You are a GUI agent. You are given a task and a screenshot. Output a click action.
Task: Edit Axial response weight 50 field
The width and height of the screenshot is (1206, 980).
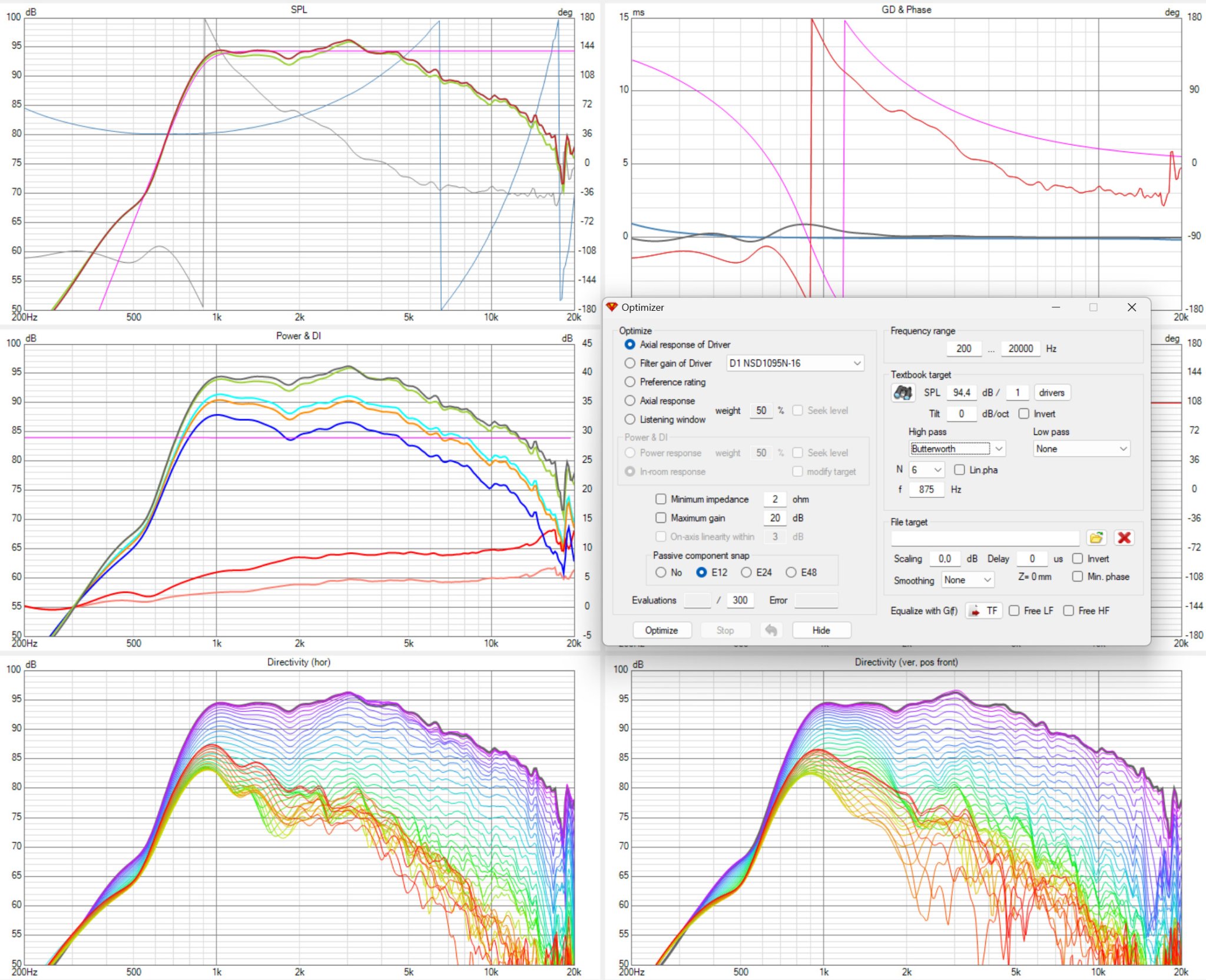(761, 410)
